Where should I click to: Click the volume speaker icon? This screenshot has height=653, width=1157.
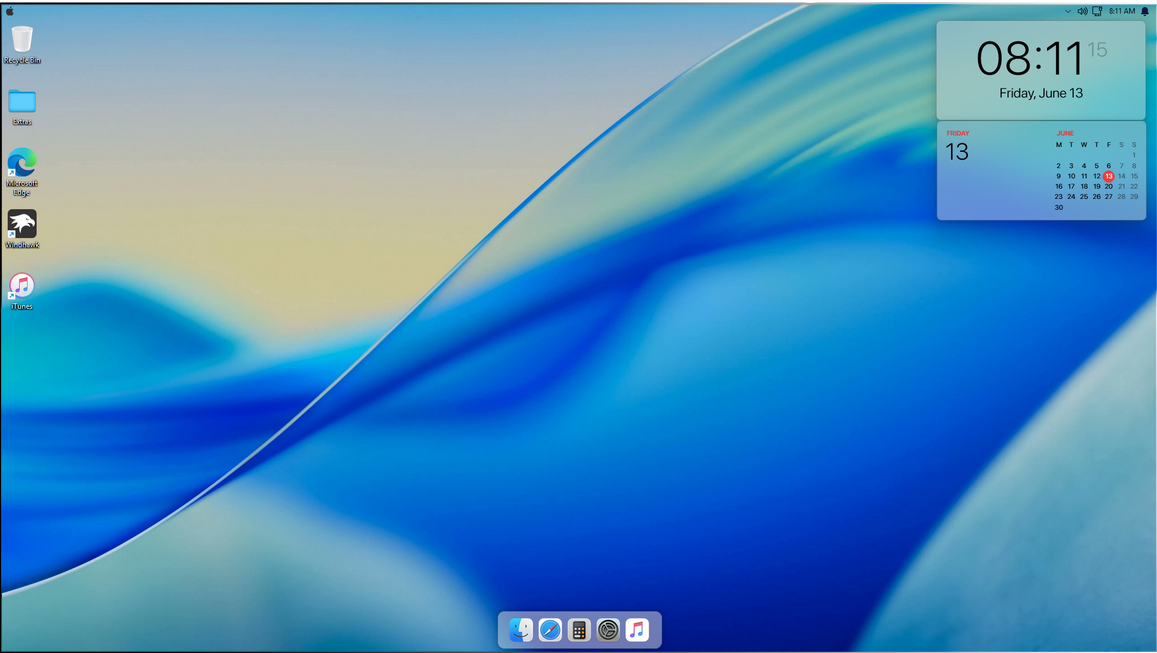1082,11
